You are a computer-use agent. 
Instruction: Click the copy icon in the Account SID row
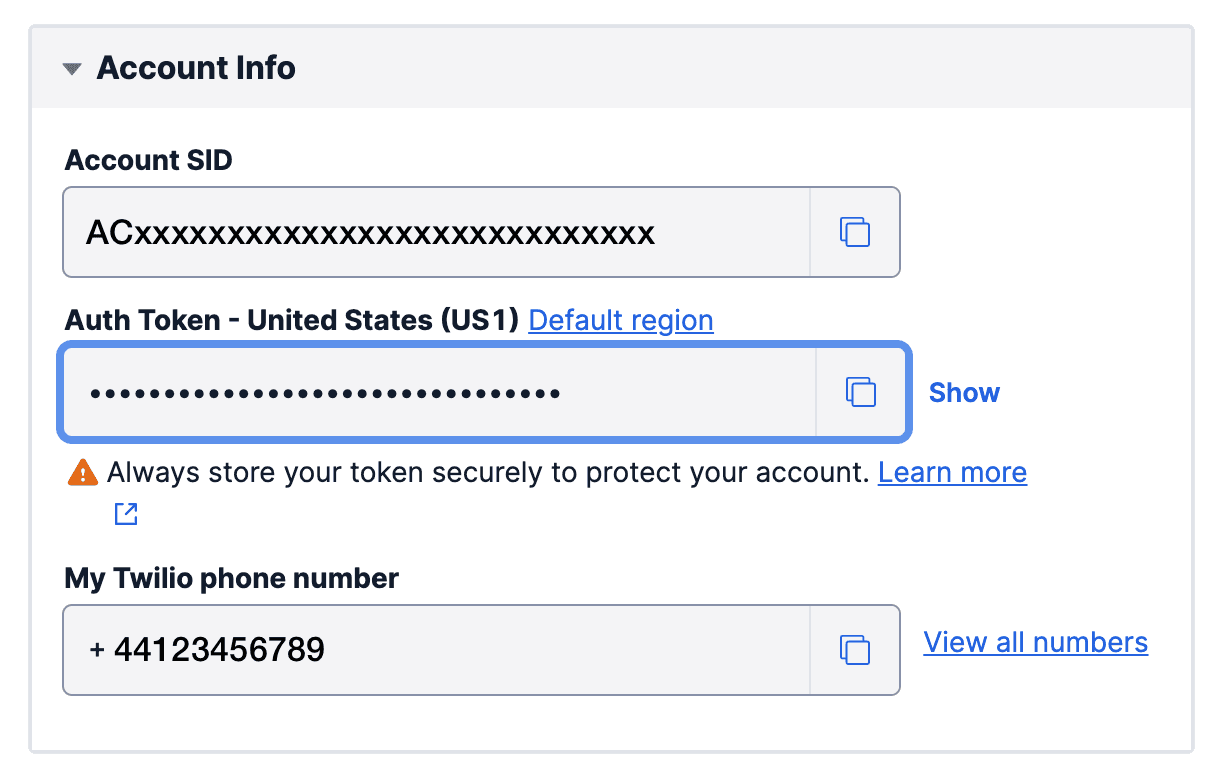(855, 231)
